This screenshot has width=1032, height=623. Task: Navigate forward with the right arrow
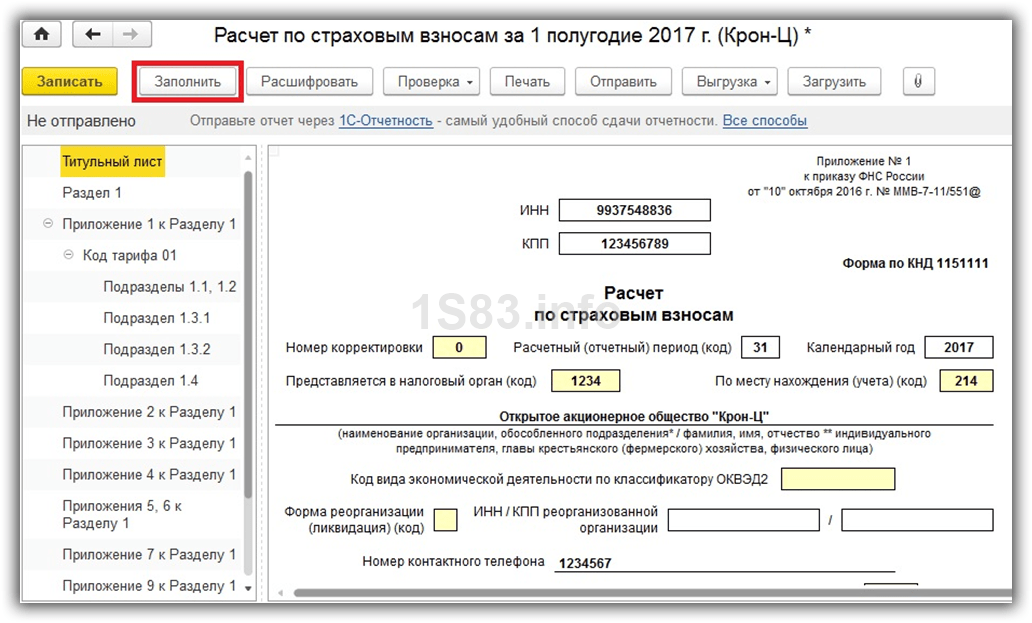pyautogui.click(x=132, y=34)
